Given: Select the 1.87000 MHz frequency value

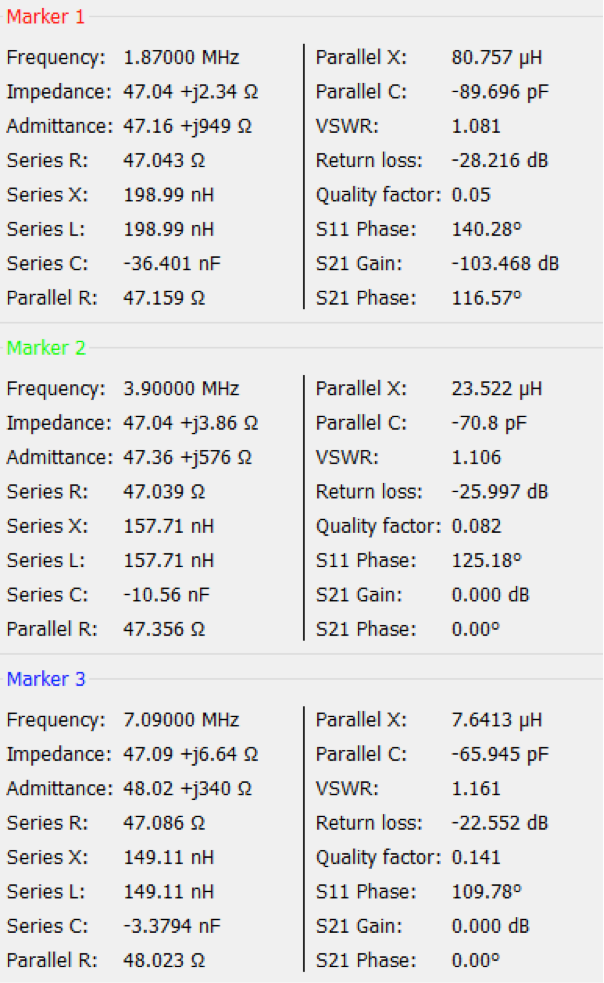Looking at the screenshot, I should tap(181, 58).
